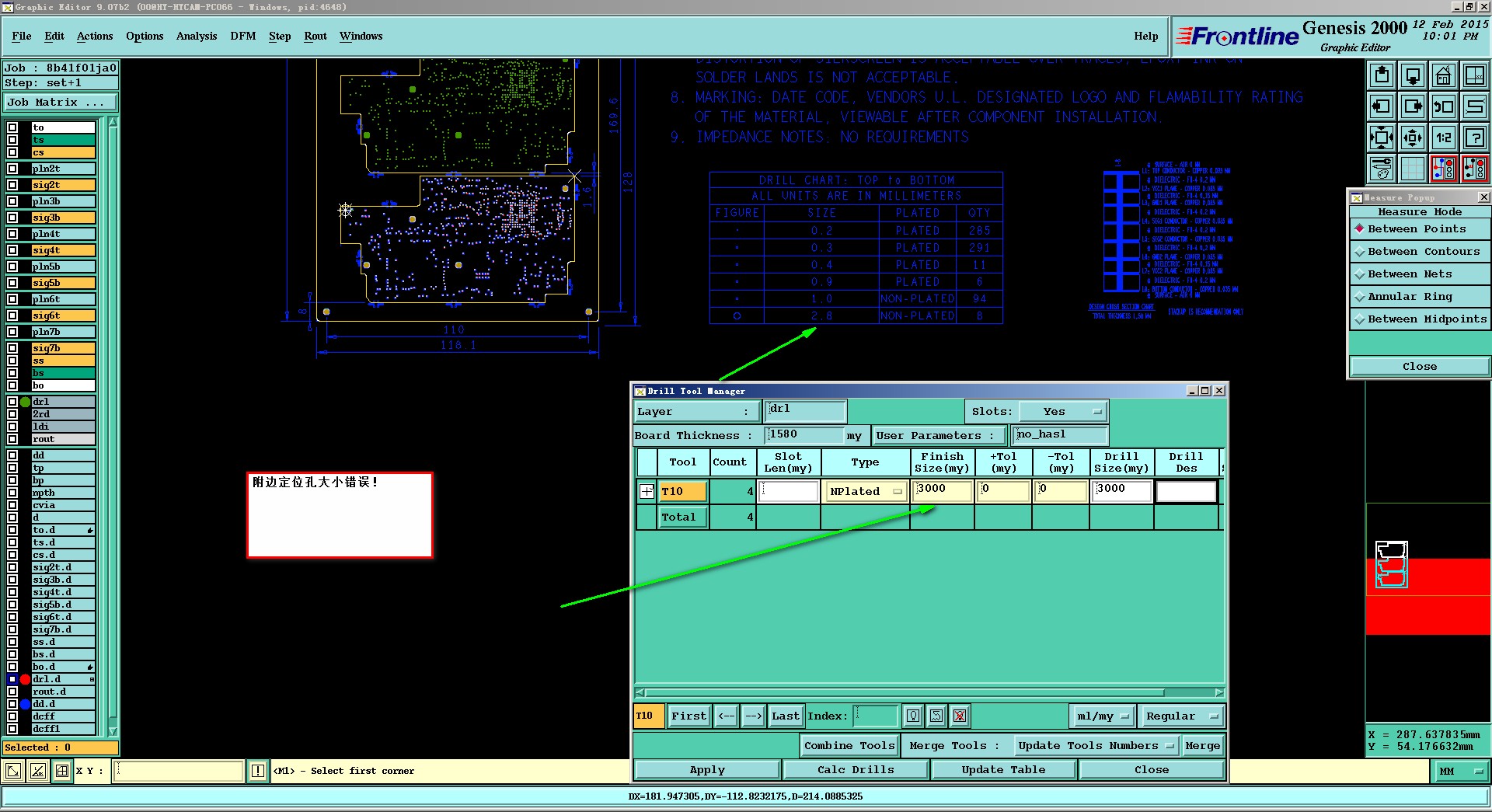Click the refresh selection icon next to Index

click(936, 716)
